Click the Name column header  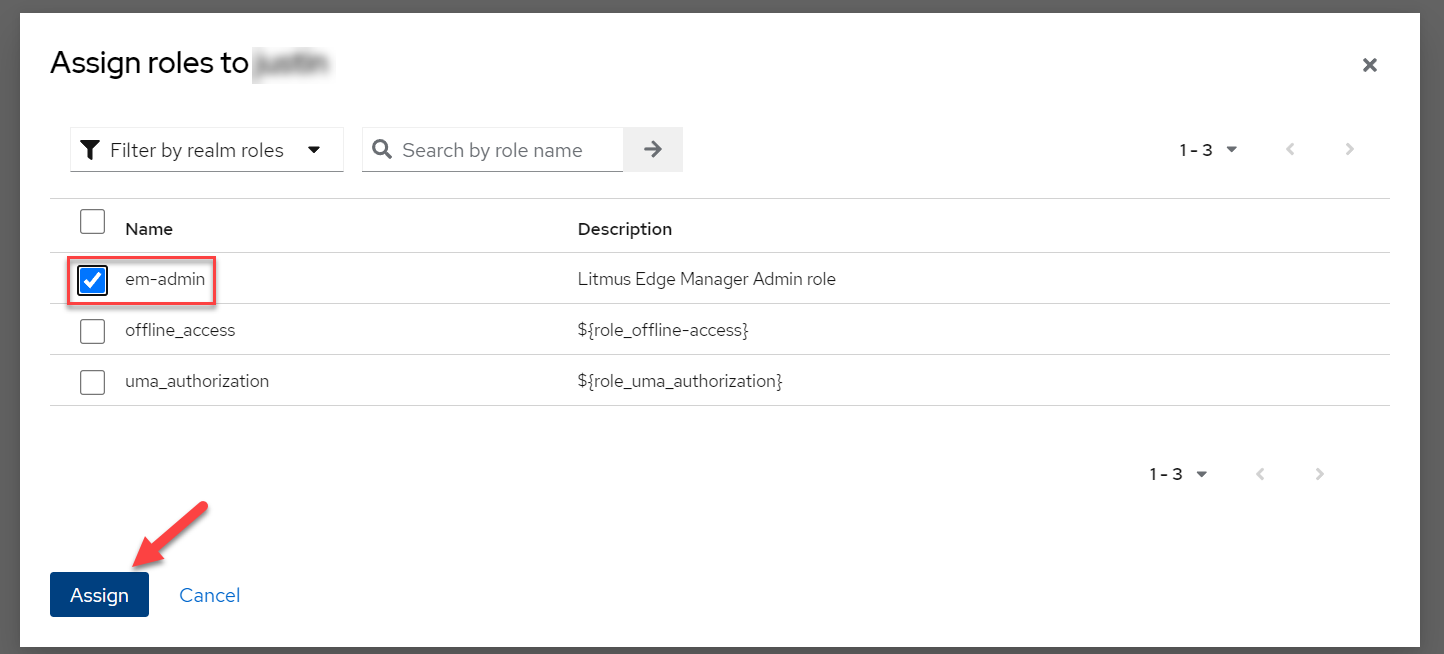coord(148,229)
